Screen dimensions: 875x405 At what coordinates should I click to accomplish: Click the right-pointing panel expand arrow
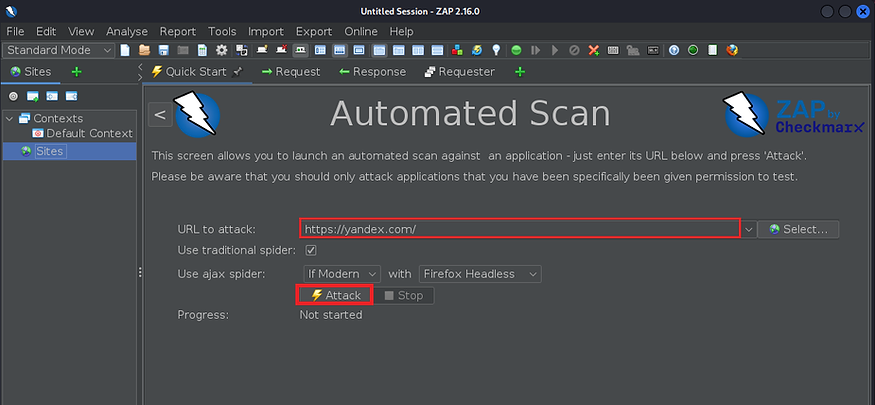(x=140, y=78)
